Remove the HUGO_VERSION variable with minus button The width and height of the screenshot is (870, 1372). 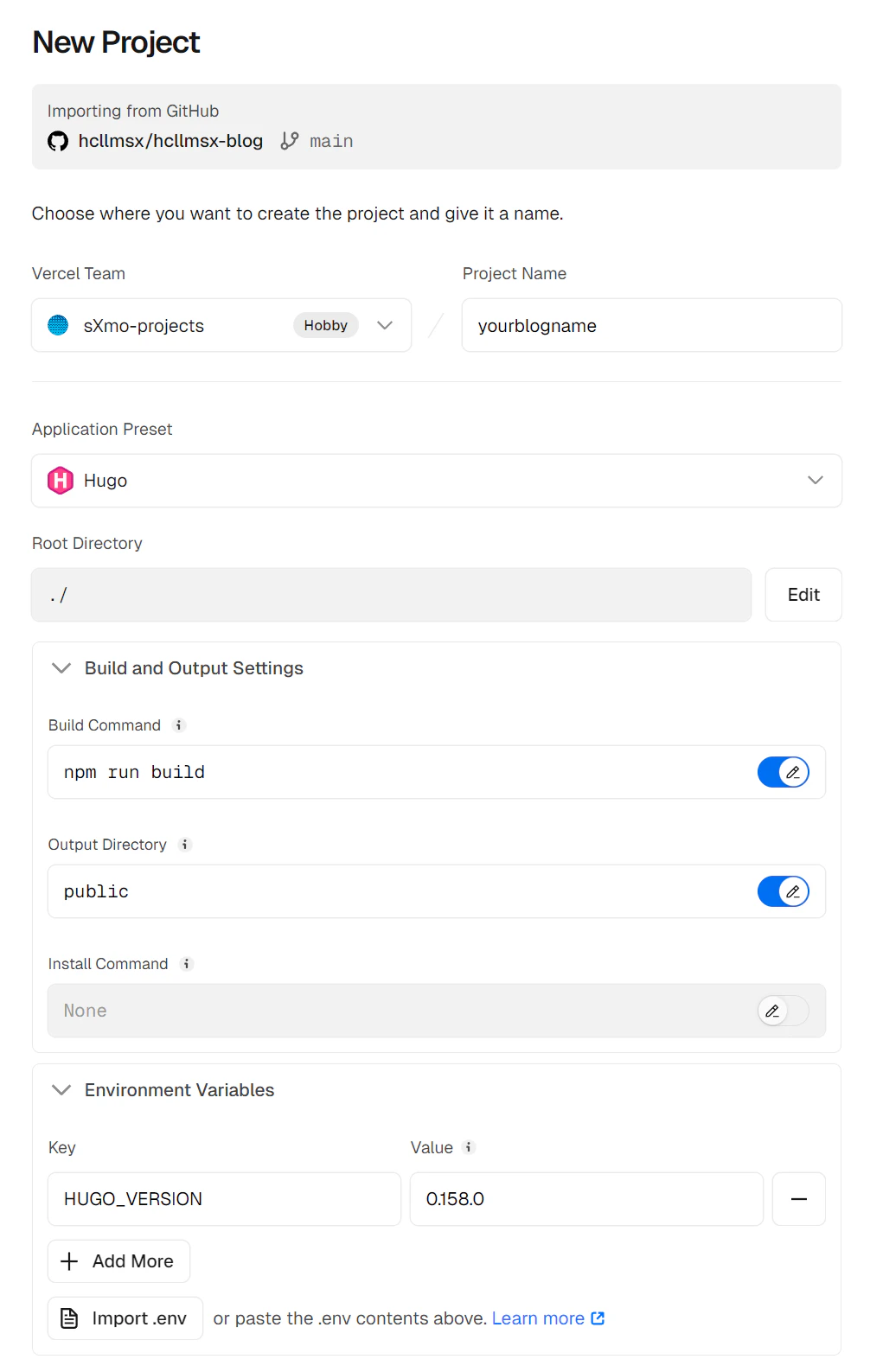[798, 1199]
